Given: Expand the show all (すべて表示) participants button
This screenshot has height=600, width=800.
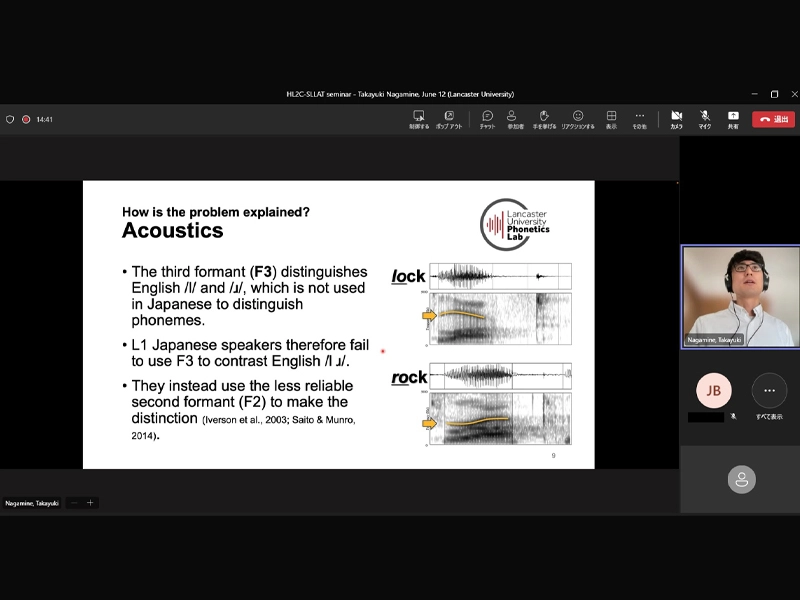Looking at the screenshot, I should (769, 392).
